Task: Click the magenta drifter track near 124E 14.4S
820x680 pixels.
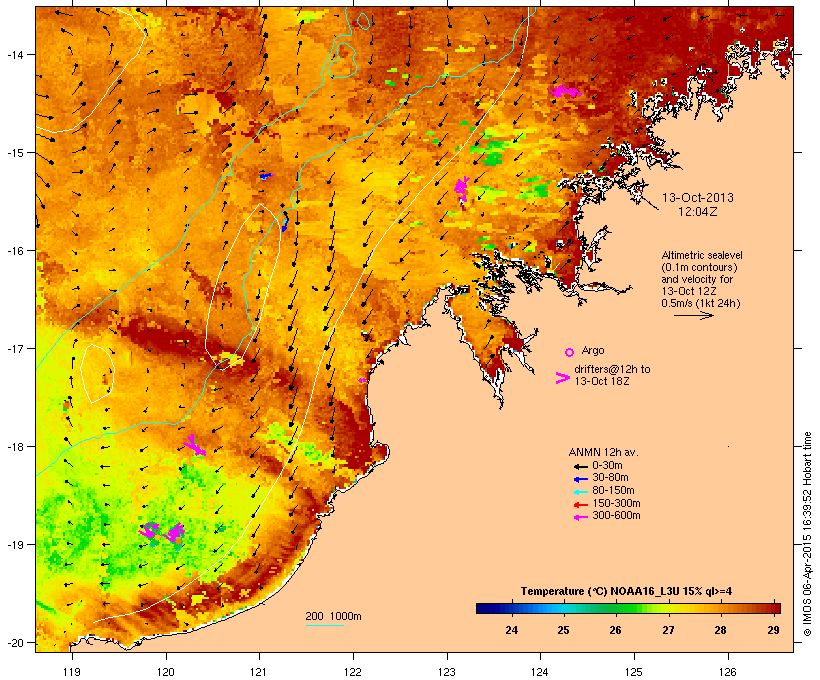Action: pos(565,92)
